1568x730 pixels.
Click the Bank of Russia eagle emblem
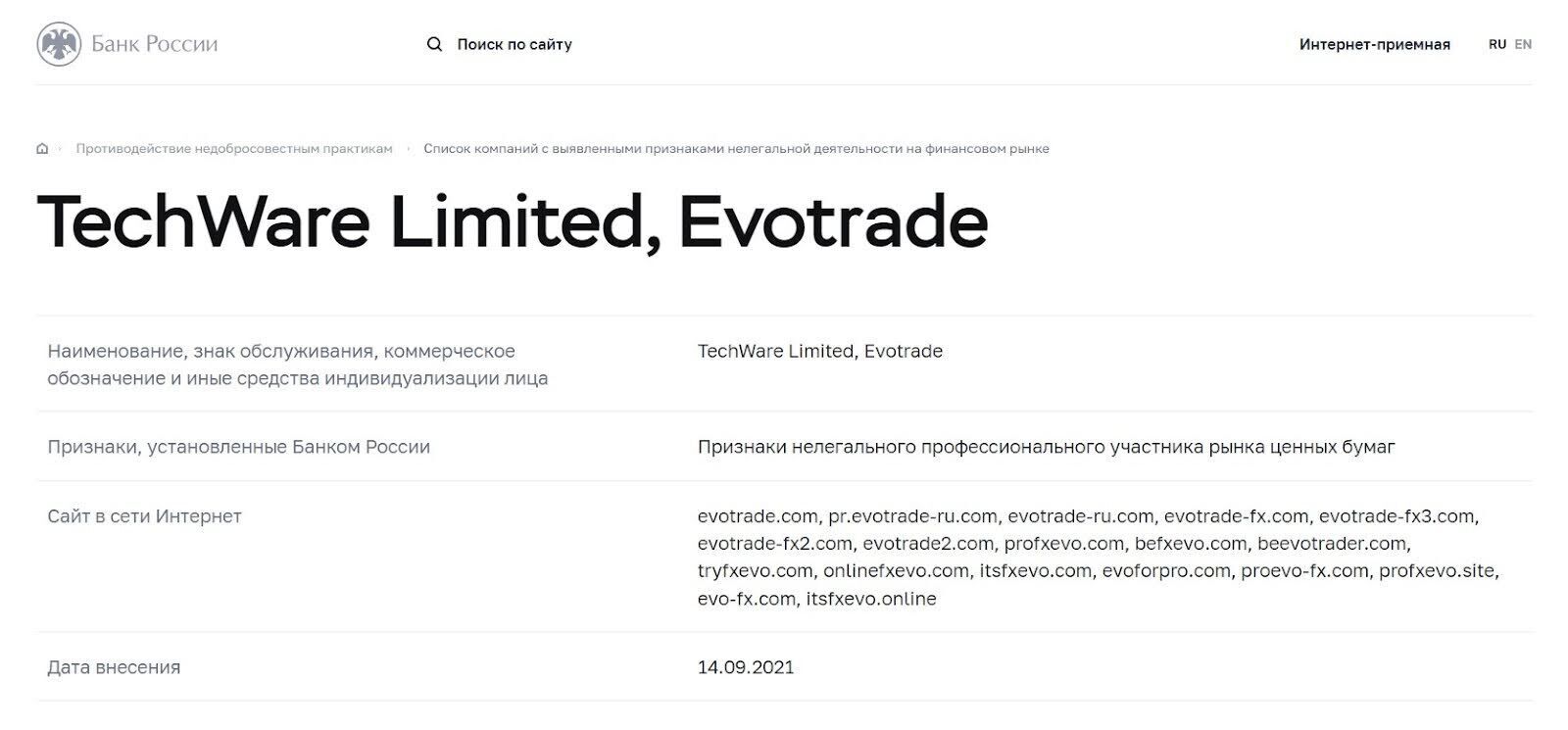59,44
